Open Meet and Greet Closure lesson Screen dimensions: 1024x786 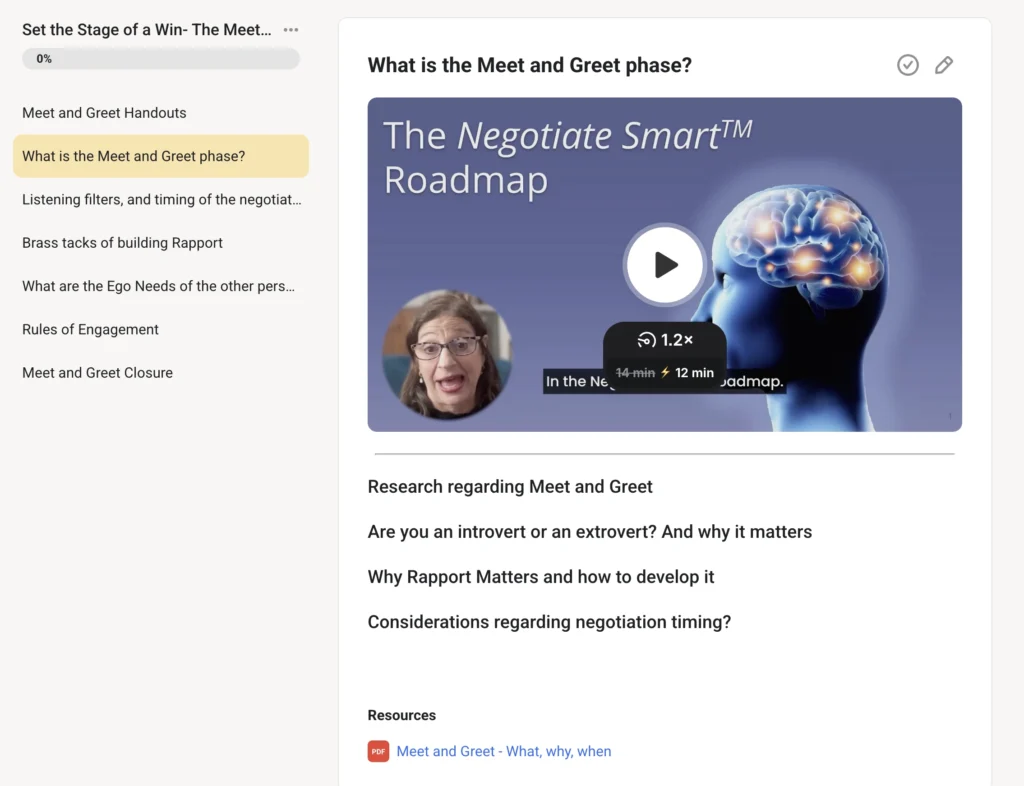pos(97,373)
